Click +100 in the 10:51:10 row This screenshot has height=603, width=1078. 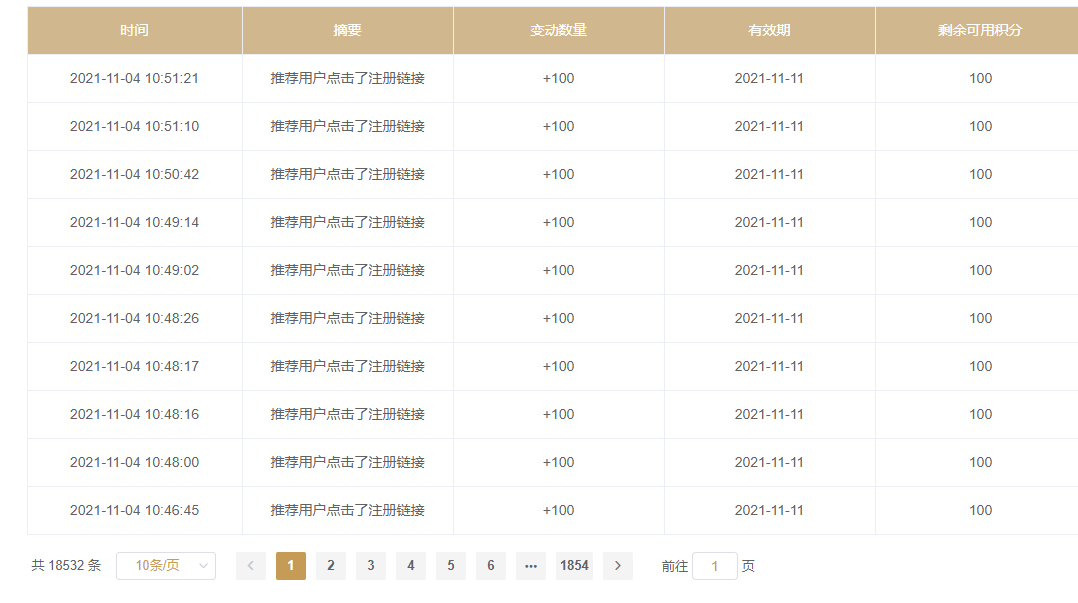558,127
